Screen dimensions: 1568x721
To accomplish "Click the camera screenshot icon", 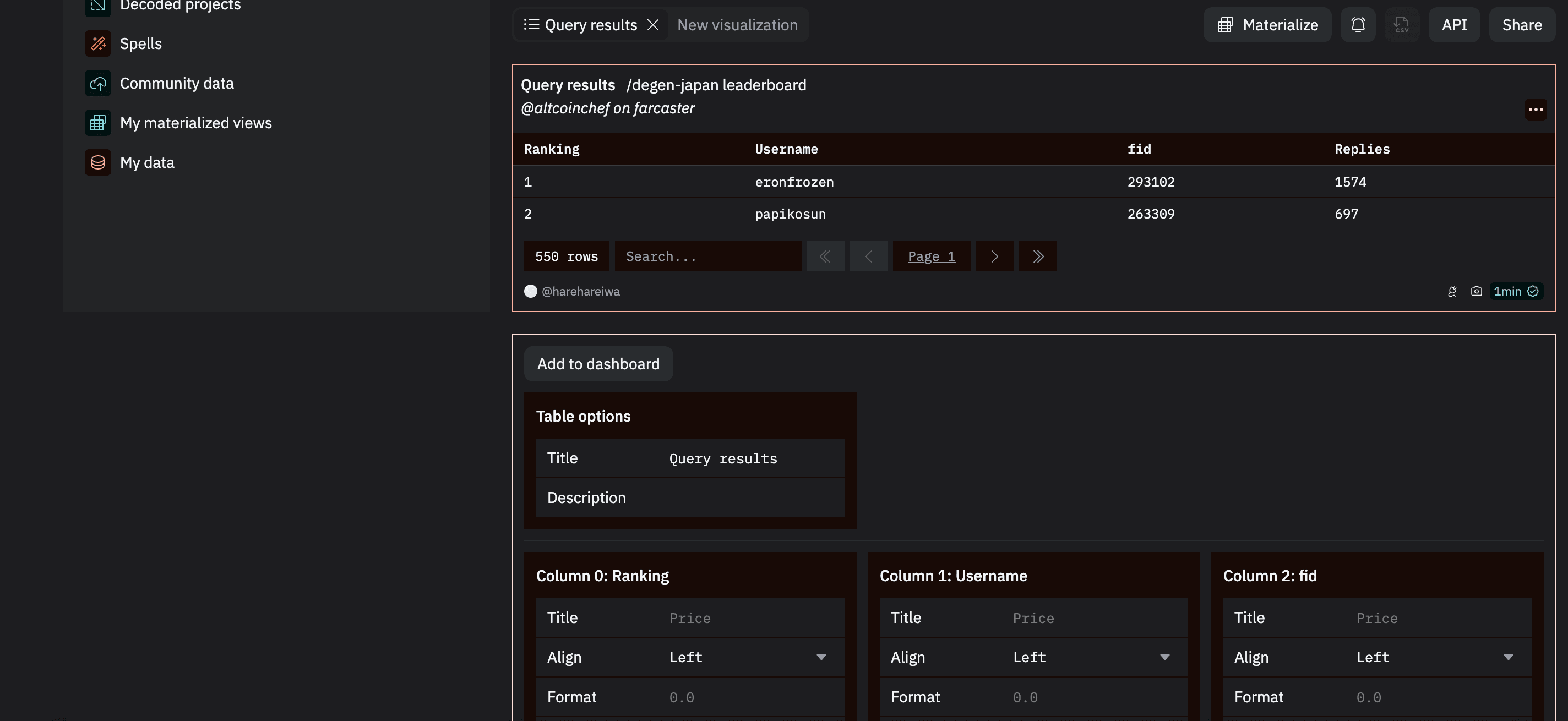I will click(1476, 292).
